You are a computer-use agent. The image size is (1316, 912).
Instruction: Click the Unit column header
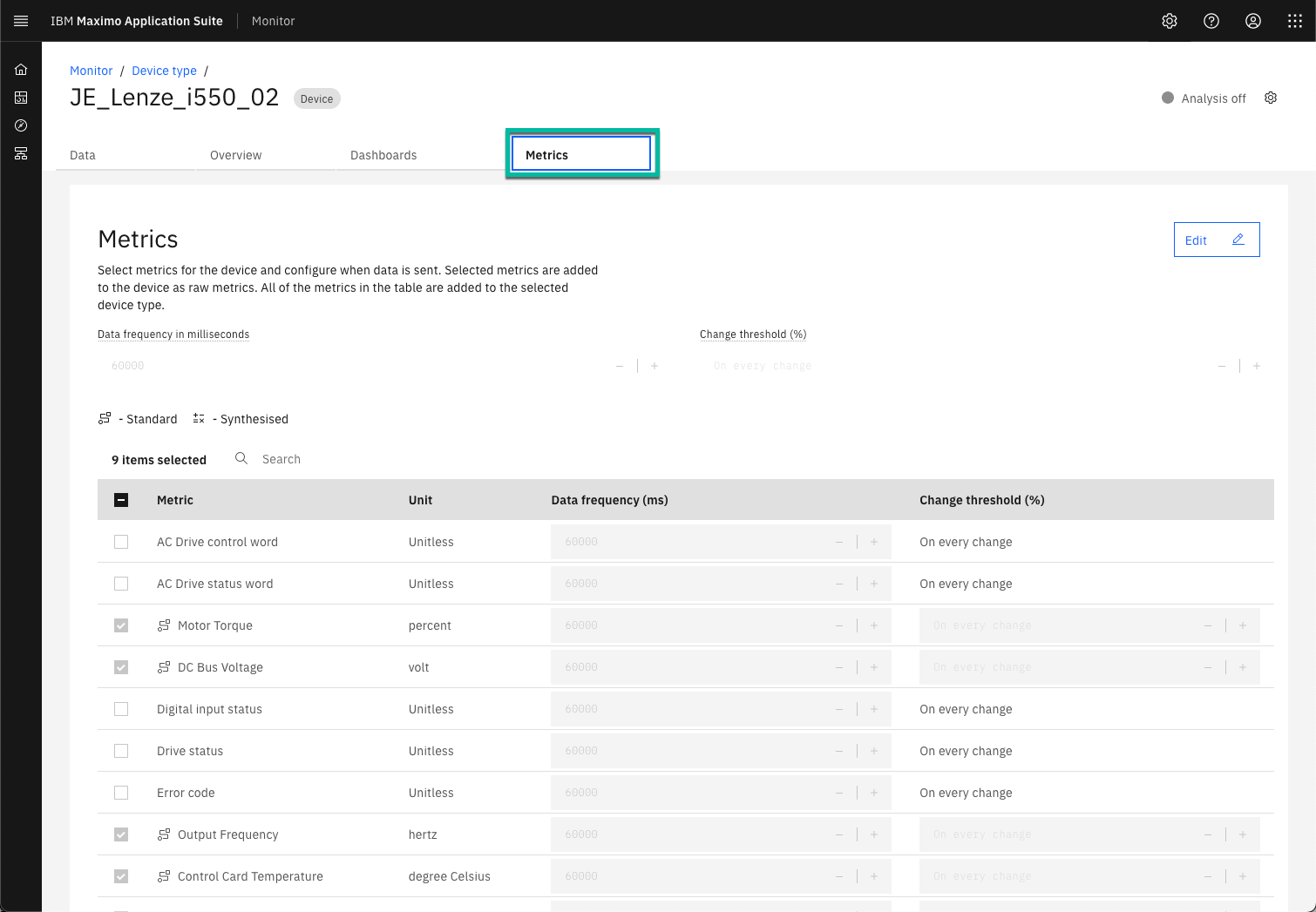420,500
